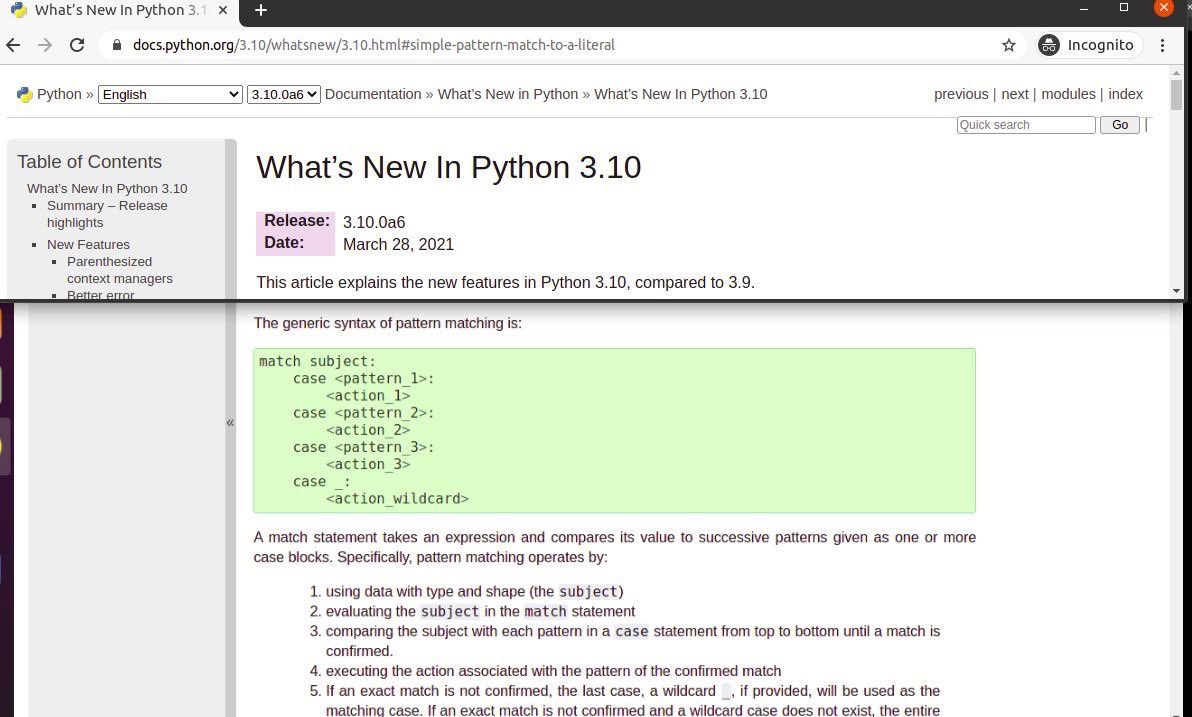Screen dimensions: 1192x717
Task: Reload the page with the refresh icon
Action: click(77, 45)
